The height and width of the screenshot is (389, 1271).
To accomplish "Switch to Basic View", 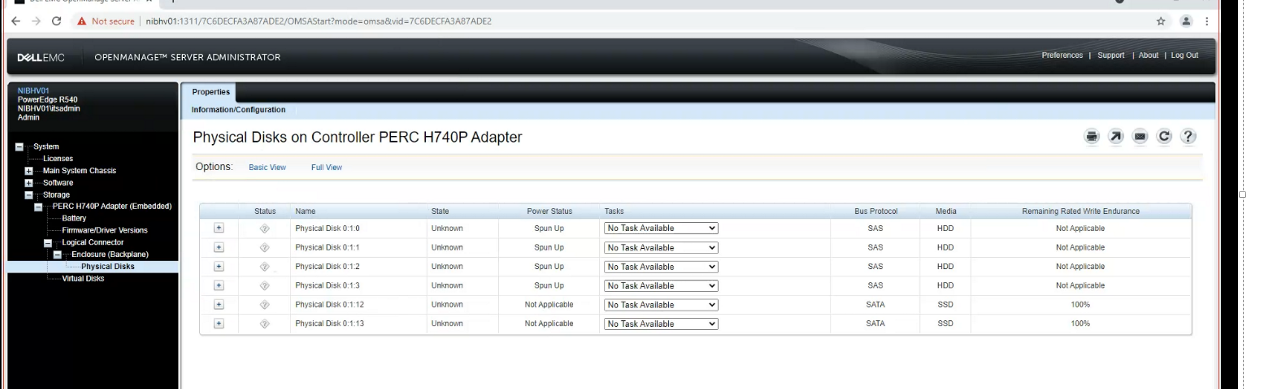I will [267, 167].
